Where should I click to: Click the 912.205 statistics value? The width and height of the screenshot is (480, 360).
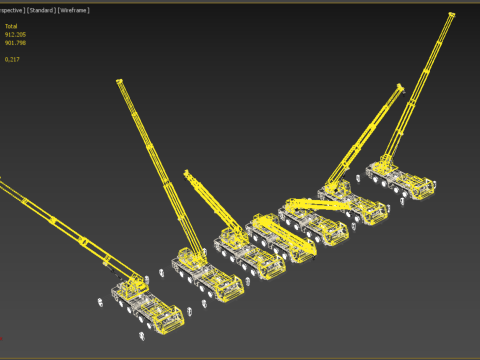[15, 34]
